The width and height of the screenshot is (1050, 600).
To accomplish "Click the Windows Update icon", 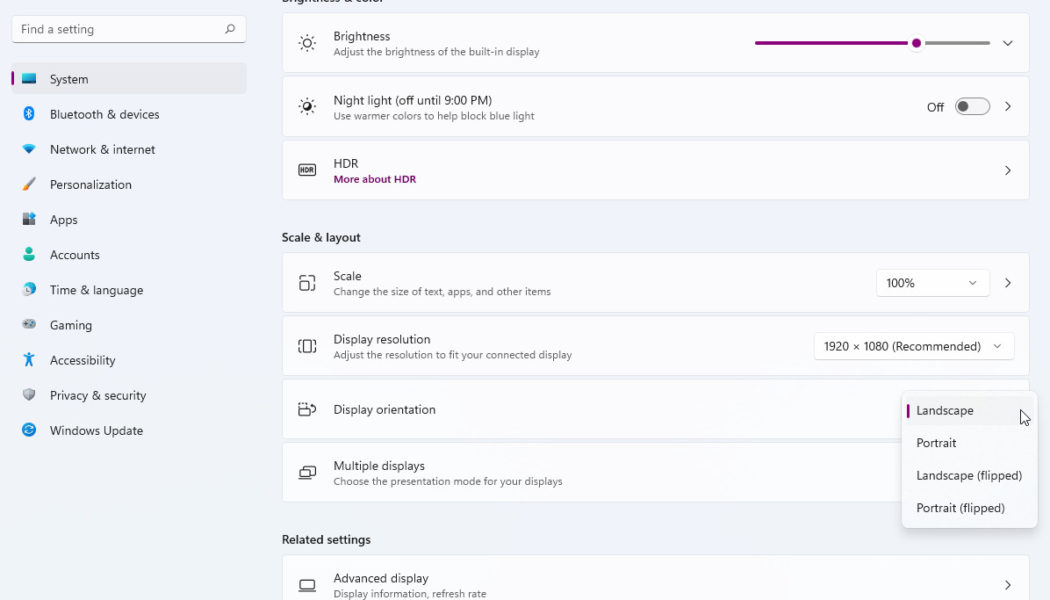I will [29, 430].
